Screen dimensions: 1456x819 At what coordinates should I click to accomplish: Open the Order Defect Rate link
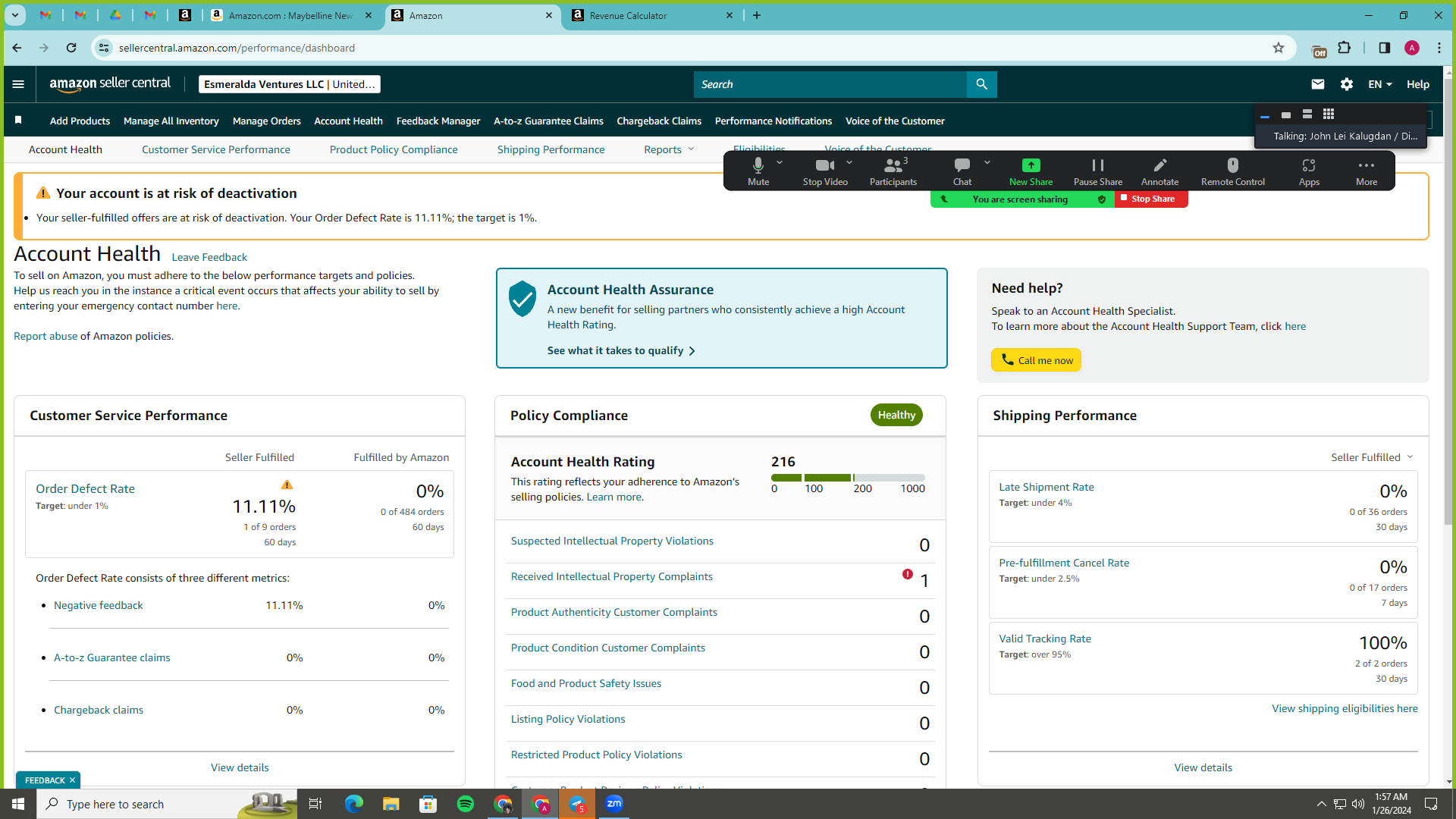[85, 489]
